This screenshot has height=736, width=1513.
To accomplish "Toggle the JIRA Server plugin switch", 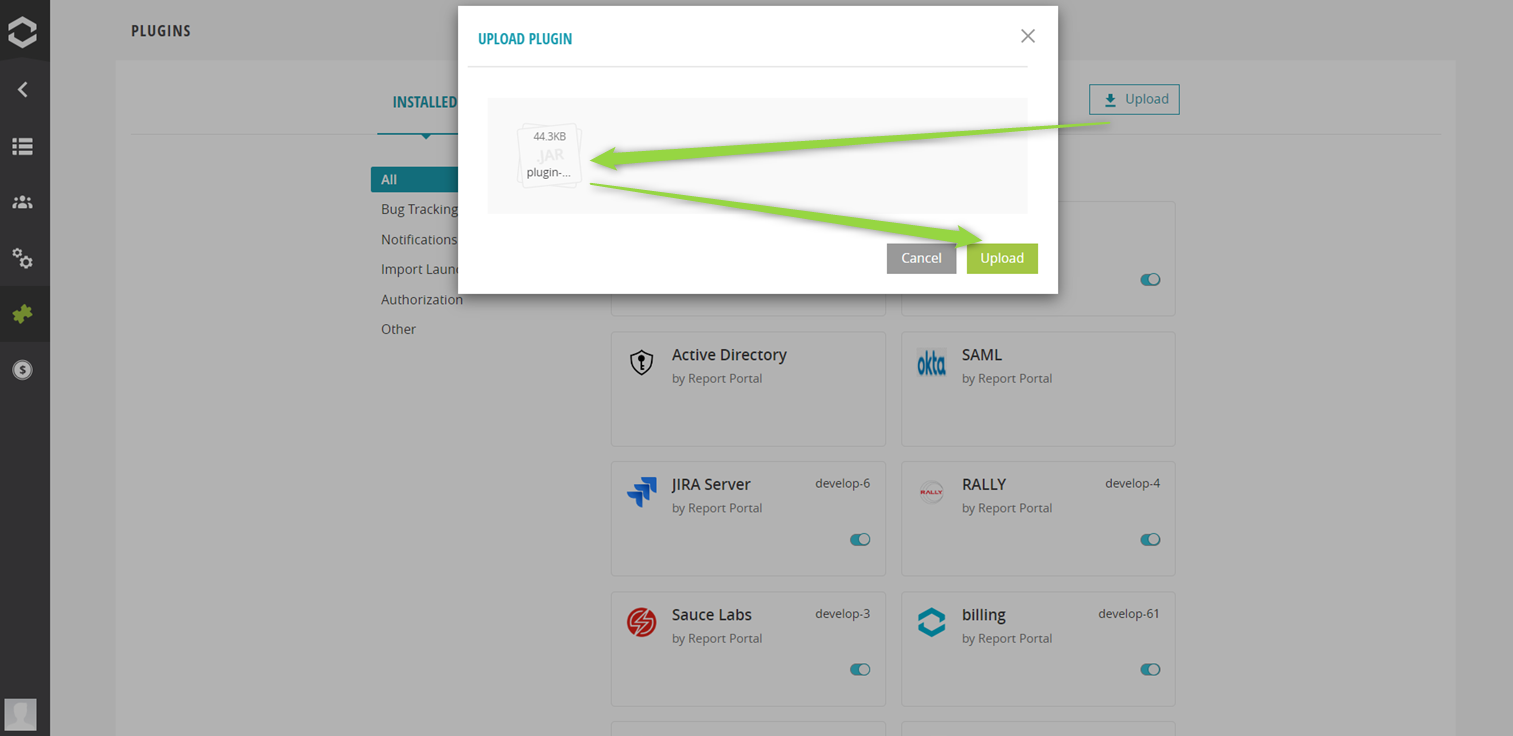I will 860,540.
